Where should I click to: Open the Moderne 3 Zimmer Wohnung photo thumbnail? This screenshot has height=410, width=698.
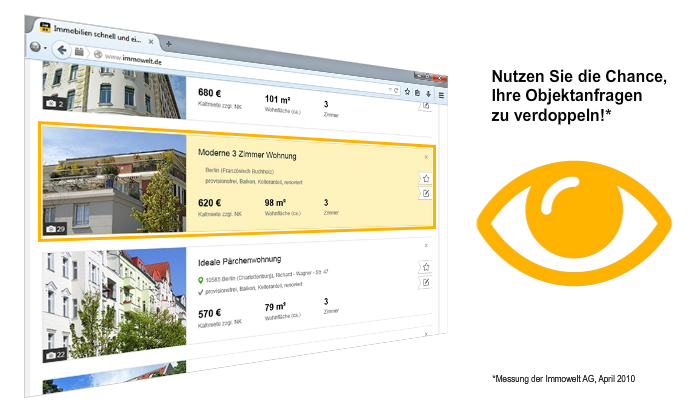tap(114, 182)
